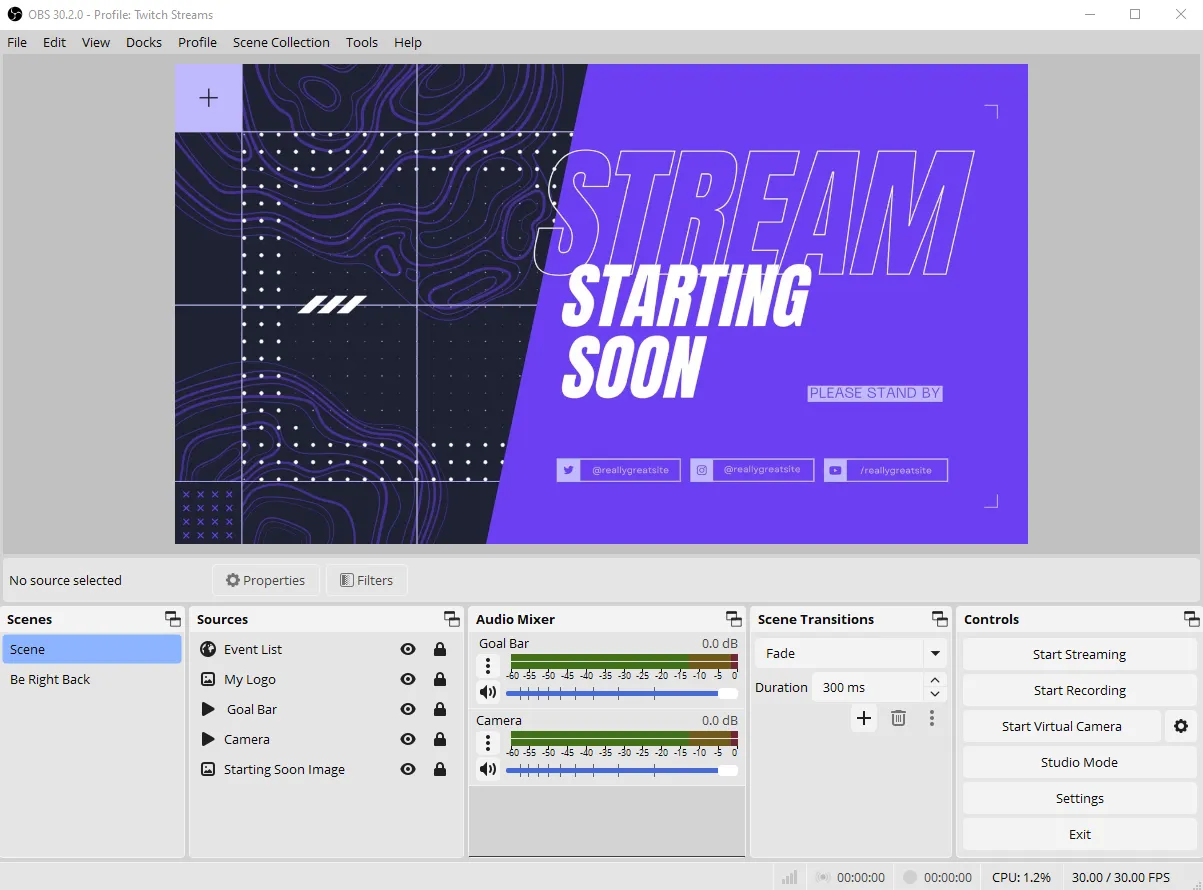The image size is (1203, 890).
Task: Pop out the Scenes dock
Action: (173, 619)
